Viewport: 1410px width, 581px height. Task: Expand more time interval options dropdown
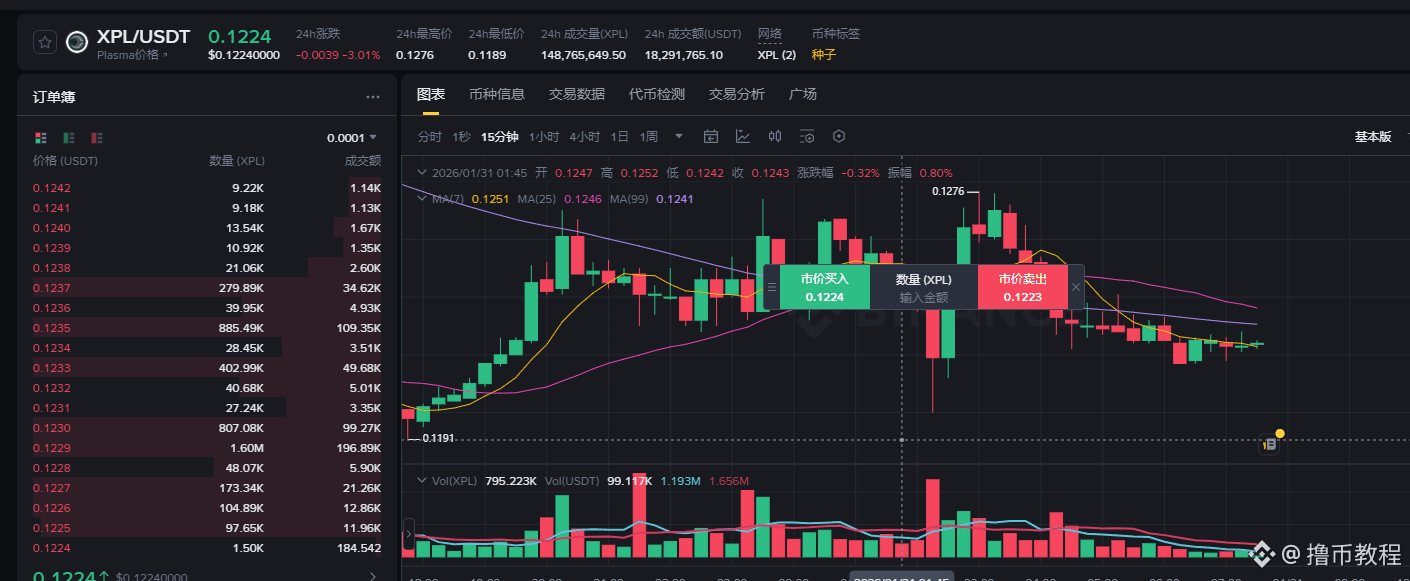679,136
